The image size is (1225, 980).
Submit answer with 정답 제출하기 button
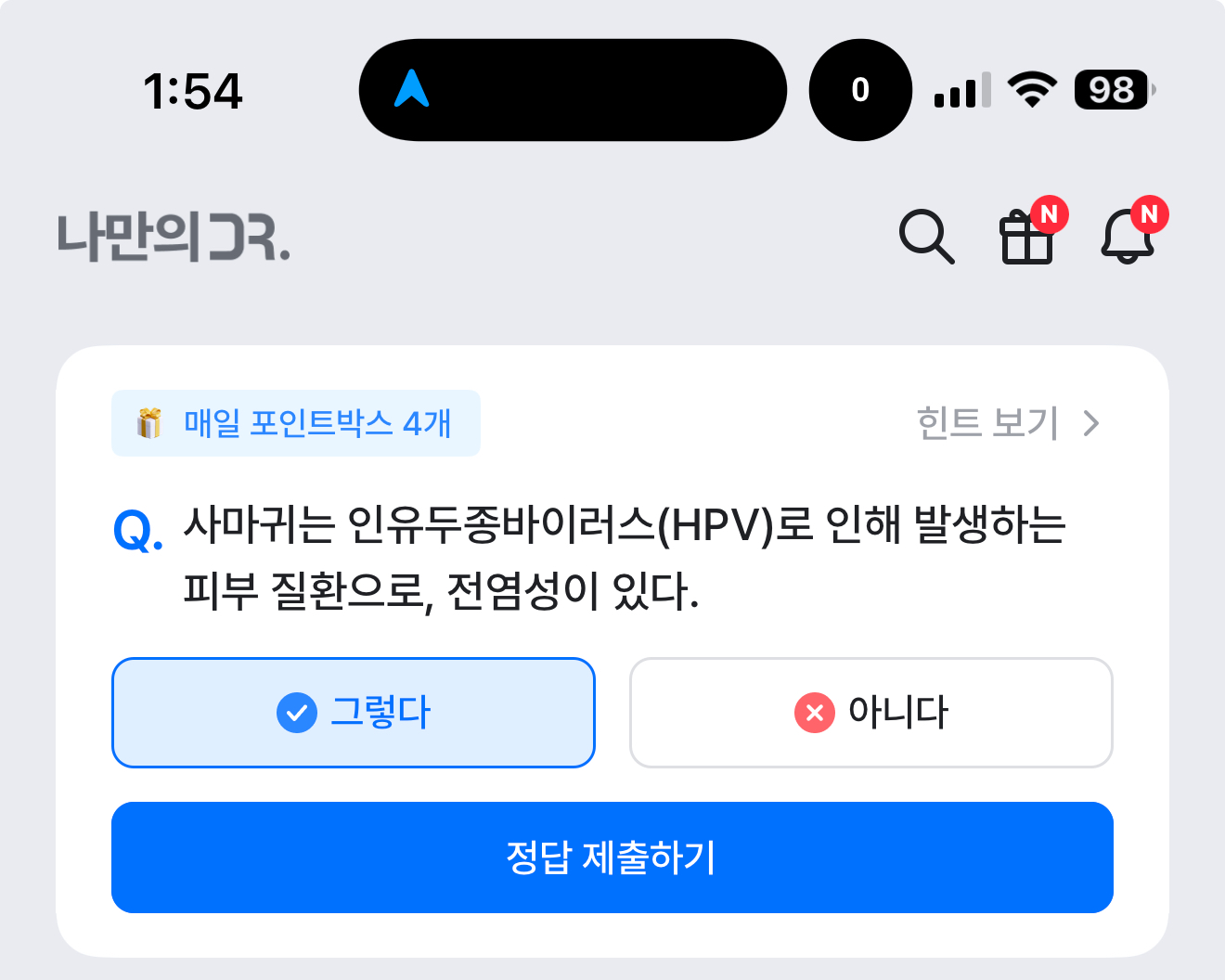point(612,857)
